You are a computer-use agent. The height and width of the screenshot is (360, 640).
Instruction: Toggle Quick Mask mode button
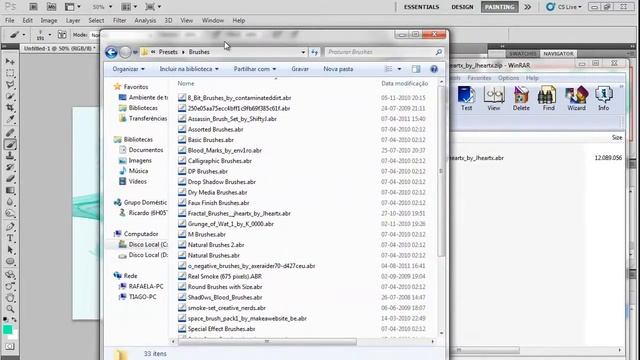10,347
